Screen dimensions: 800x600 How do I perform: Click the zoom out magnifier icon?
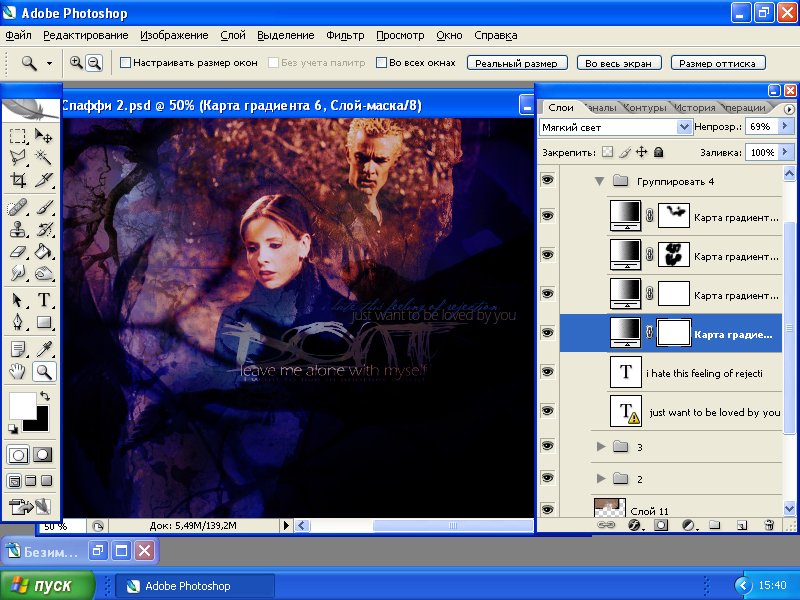coord(94,62)
